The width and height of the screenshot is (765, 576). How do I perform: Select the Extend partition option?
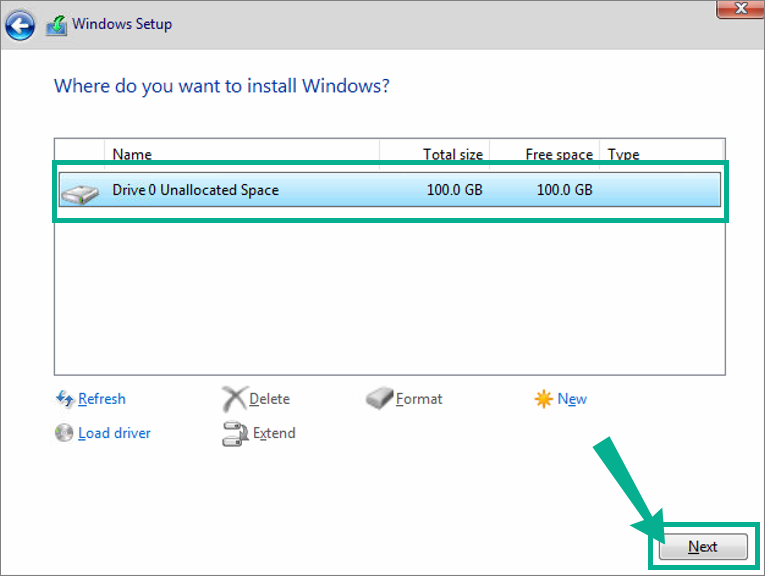[274, 433]
